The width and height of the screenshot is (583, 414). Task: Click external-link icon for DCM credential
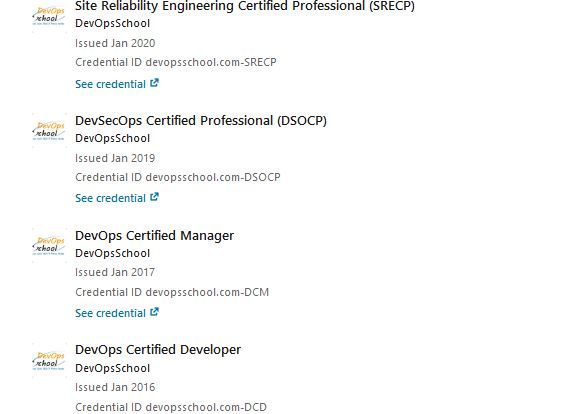(x=154, y=312)
